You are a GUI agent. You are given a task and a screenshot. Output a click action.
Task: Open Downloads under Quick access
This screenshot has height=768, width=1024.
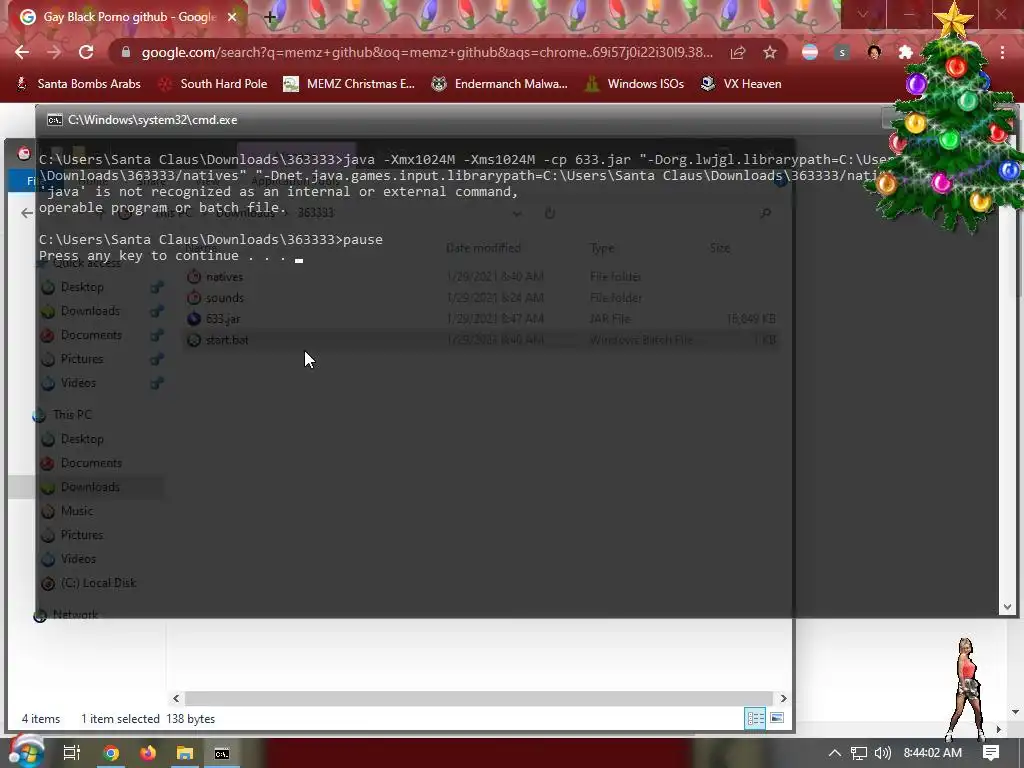tap(89, 311)
